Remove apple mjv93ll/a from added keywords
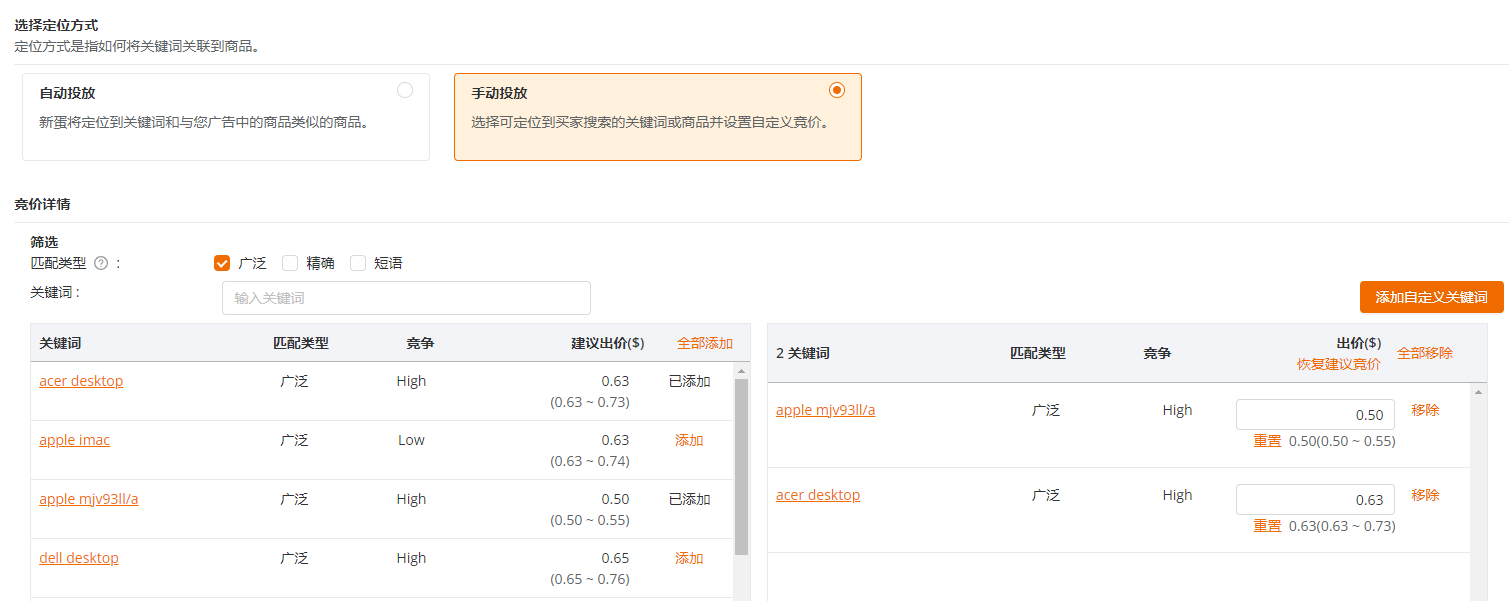This screenshot has width=1509, height=601. (1425, 410)
